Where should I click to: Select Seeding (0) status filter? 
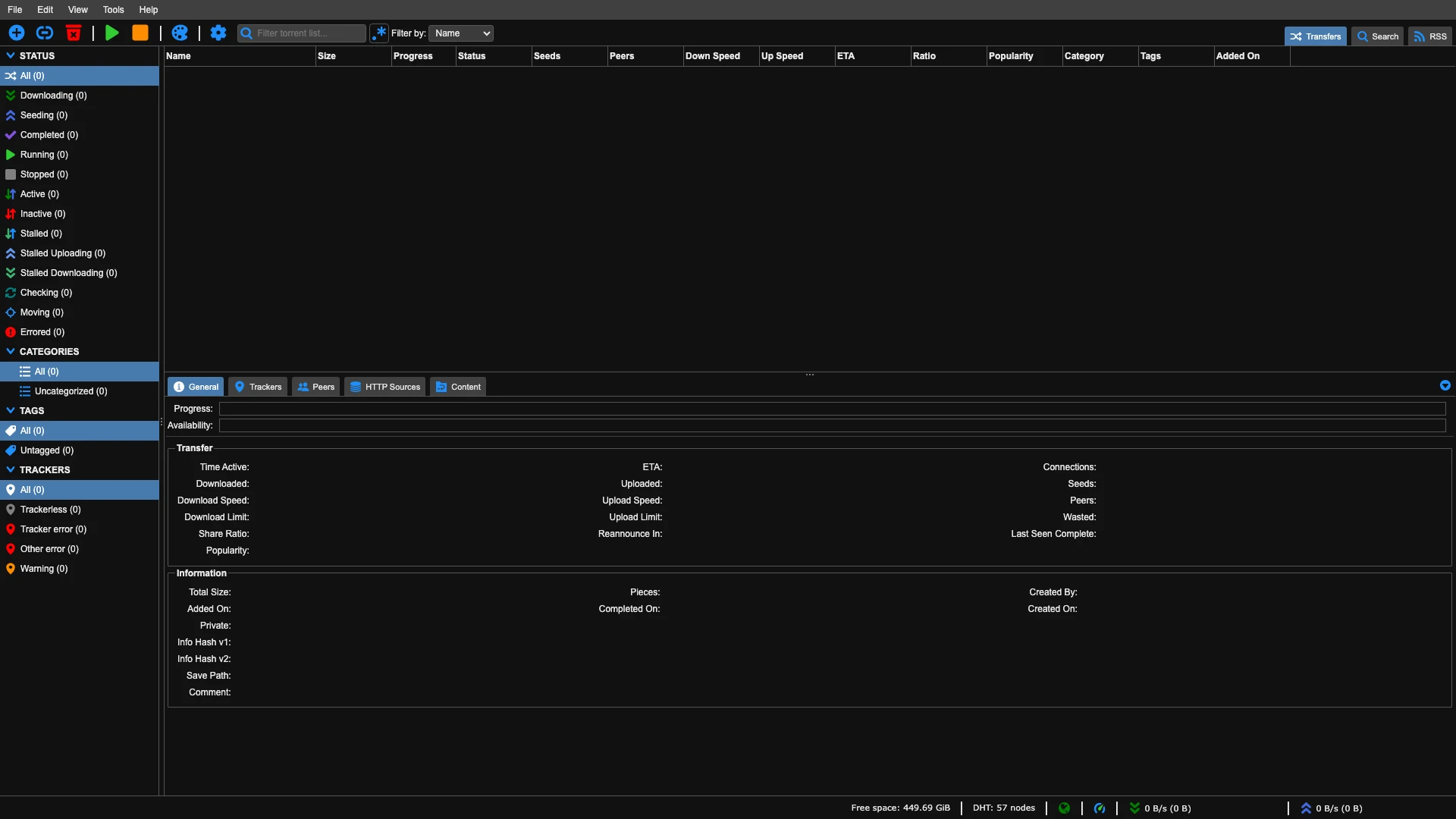[80, 115]
